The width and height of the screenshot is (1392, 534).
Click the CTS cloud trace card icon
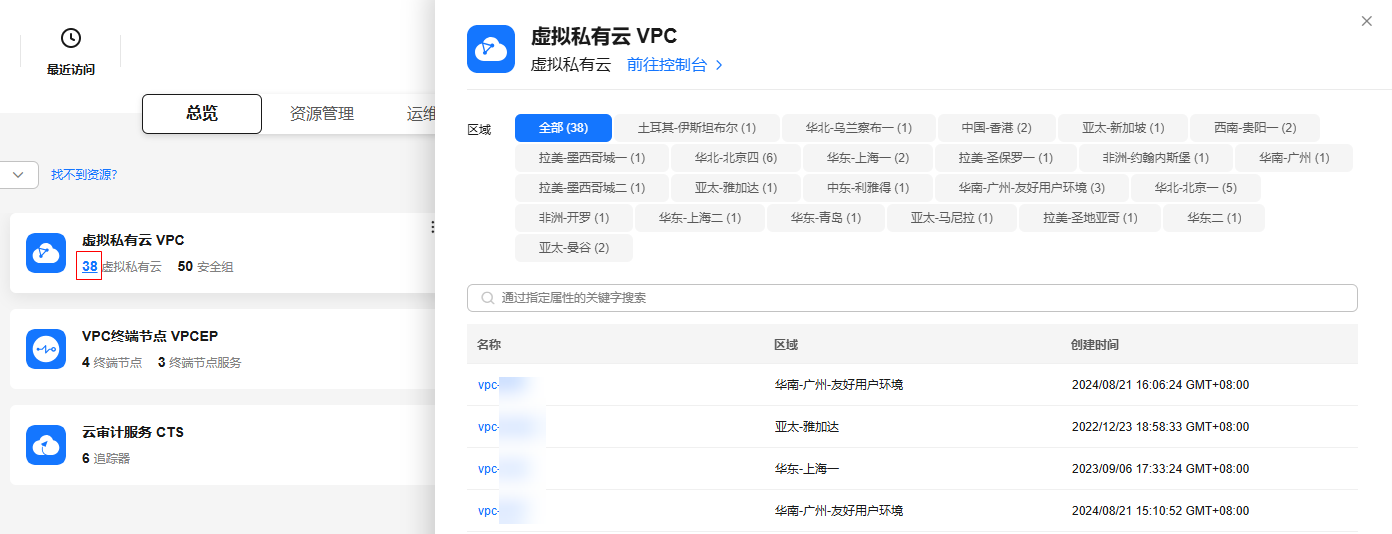pyautogui.click(x=46, y=445)
